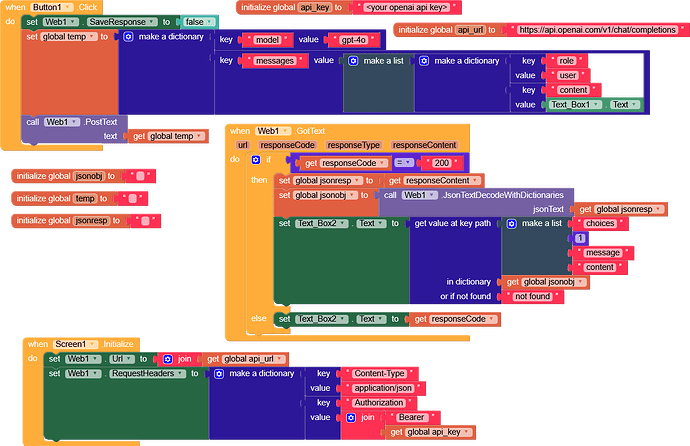Open mutator gear on Web1.Url join block
This screenshot has width=690, height=446.
tap(168, 359)
